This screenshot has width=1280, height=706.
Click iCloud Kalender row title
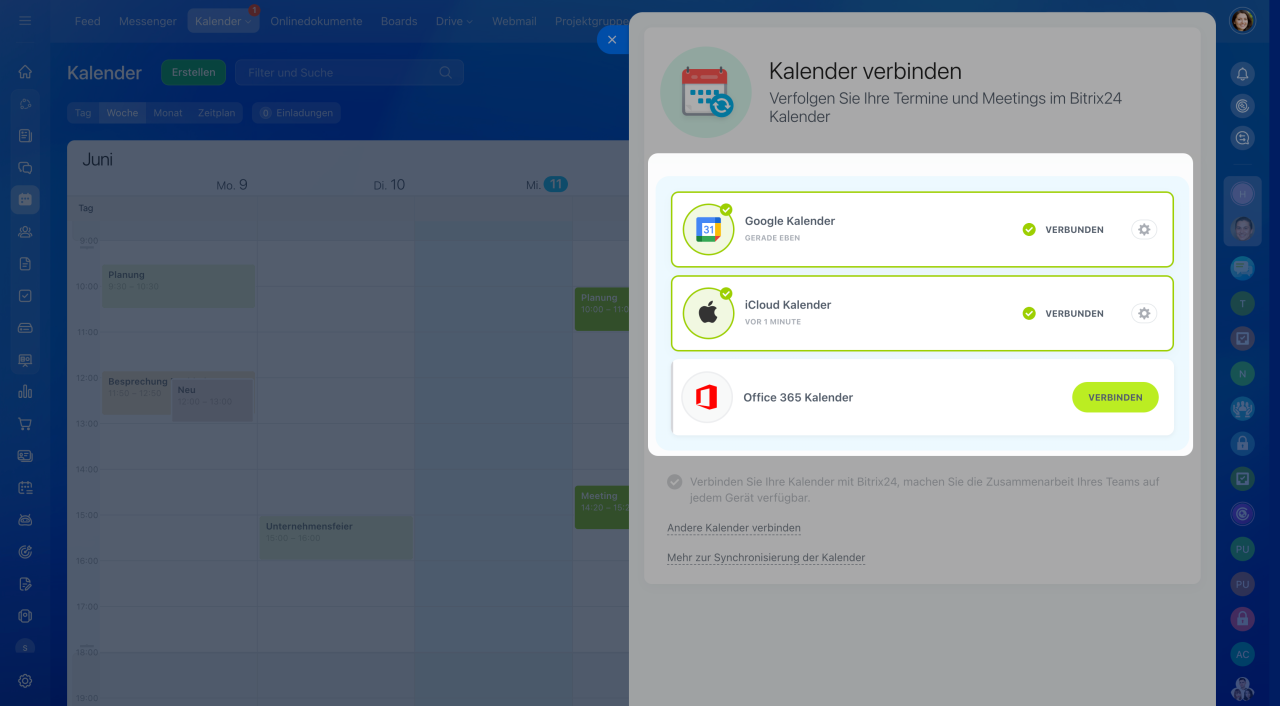pyautogui.click(x=788, y=305)
